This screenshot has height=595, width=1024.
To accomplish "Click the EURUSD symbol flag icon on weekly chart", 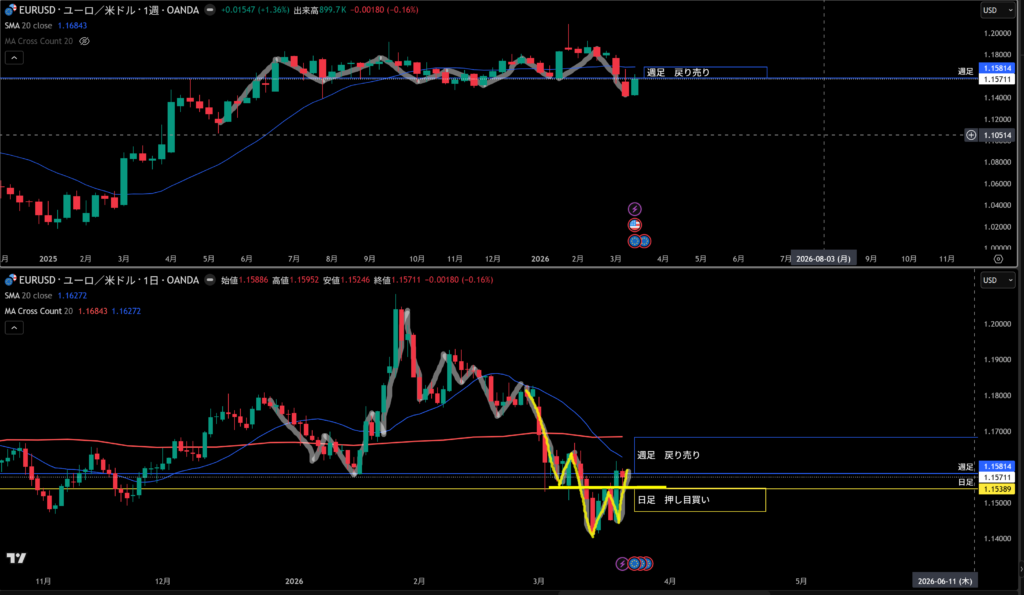I will (9, 10).
